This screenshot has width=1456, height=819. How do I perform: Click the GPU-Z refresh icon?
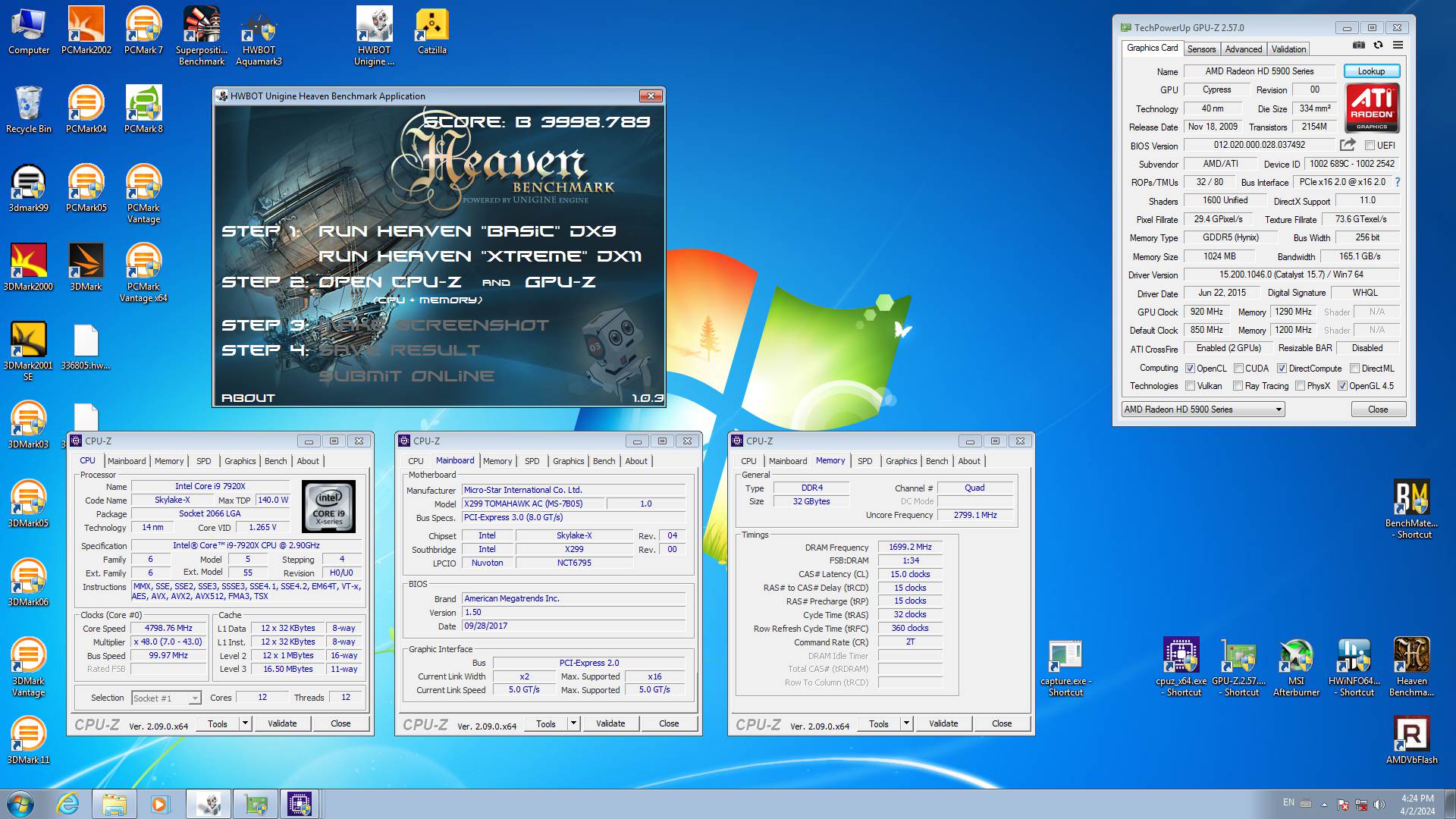1379,45
